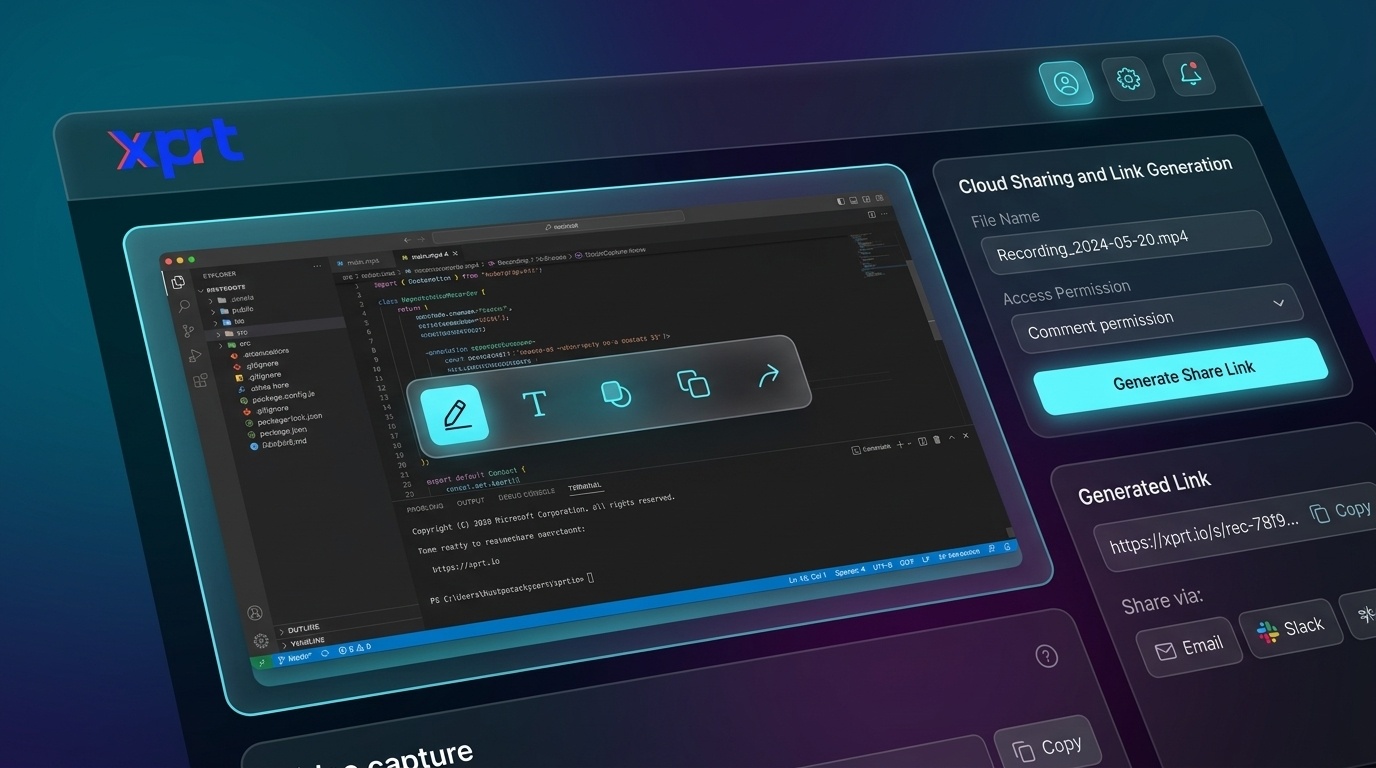Open the green remote indicator in status bar
The width and height of the screenshot is (1376, 768).
(262, 663)
